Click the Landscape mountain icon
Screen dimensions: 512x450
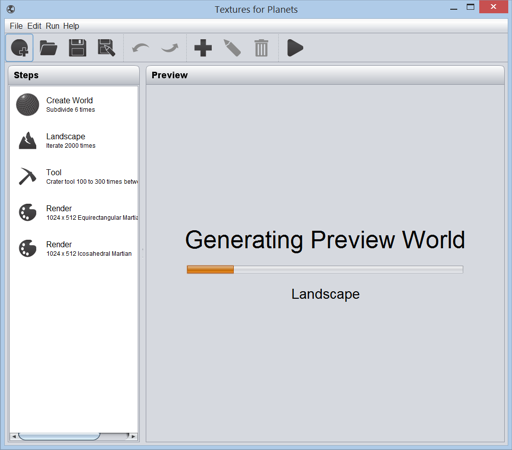point(28,140)
